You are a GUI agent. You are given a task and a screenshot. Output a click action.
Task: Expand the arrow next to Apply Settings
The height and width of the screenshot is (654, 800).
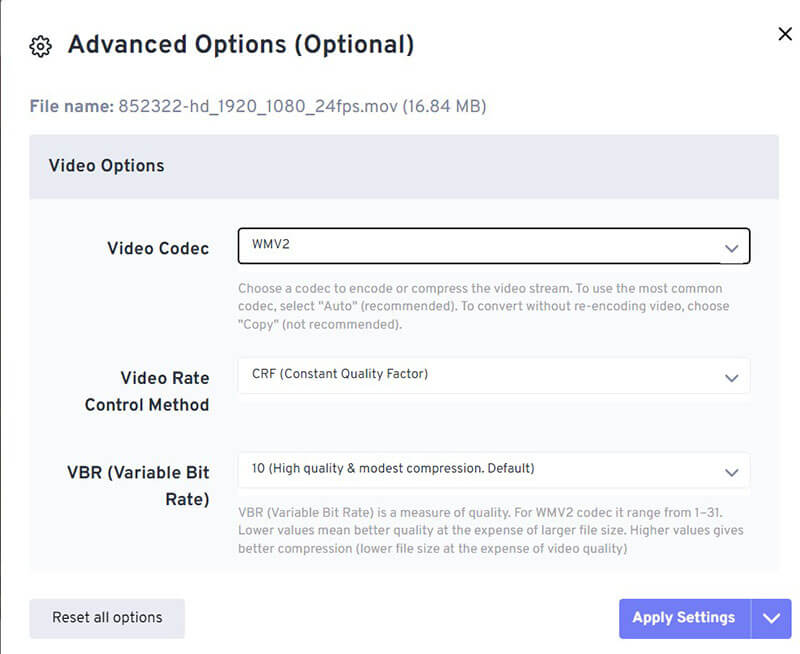771,618
